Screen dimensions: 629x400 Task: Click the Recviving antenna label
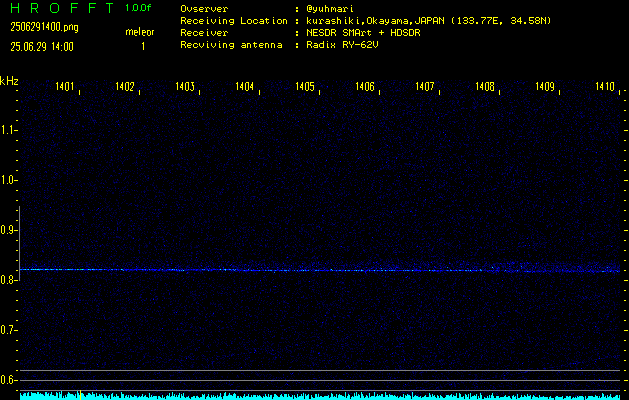(x=231, y=45)
